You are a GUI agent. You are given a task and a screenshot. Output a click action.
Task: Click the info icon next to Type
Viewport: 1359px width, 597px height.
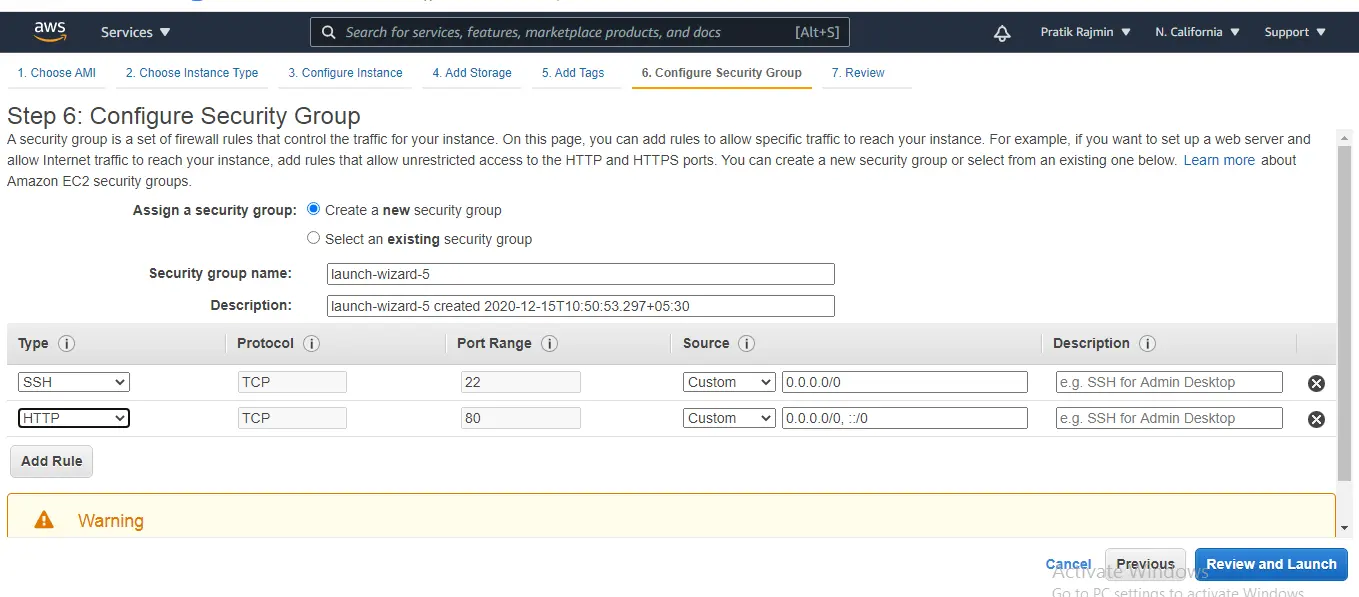(67, 344)
